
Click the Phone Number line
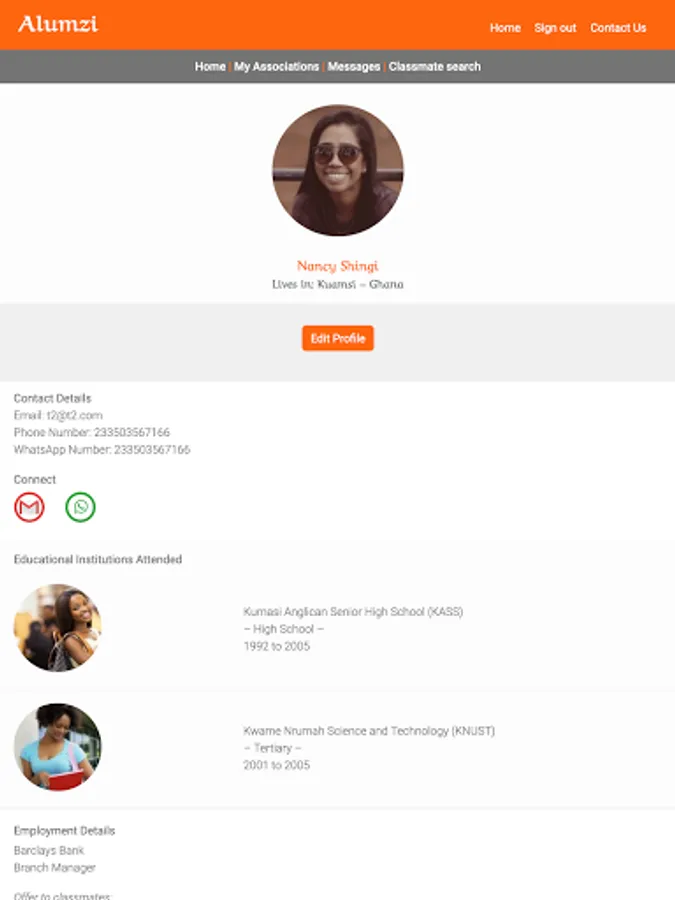click(92, 432)
